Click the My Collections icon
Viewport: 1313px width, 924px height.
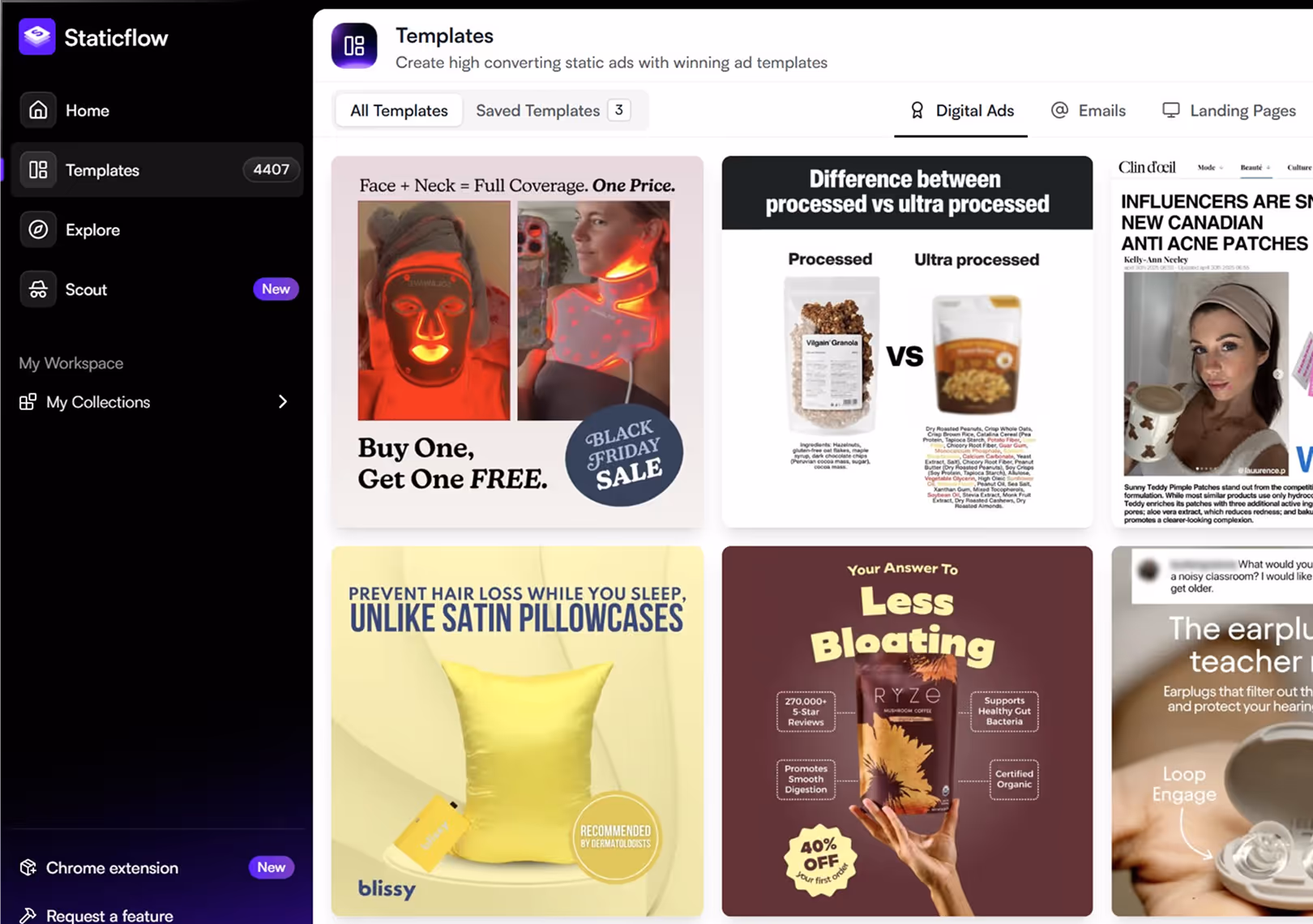(x=28, y=402)
